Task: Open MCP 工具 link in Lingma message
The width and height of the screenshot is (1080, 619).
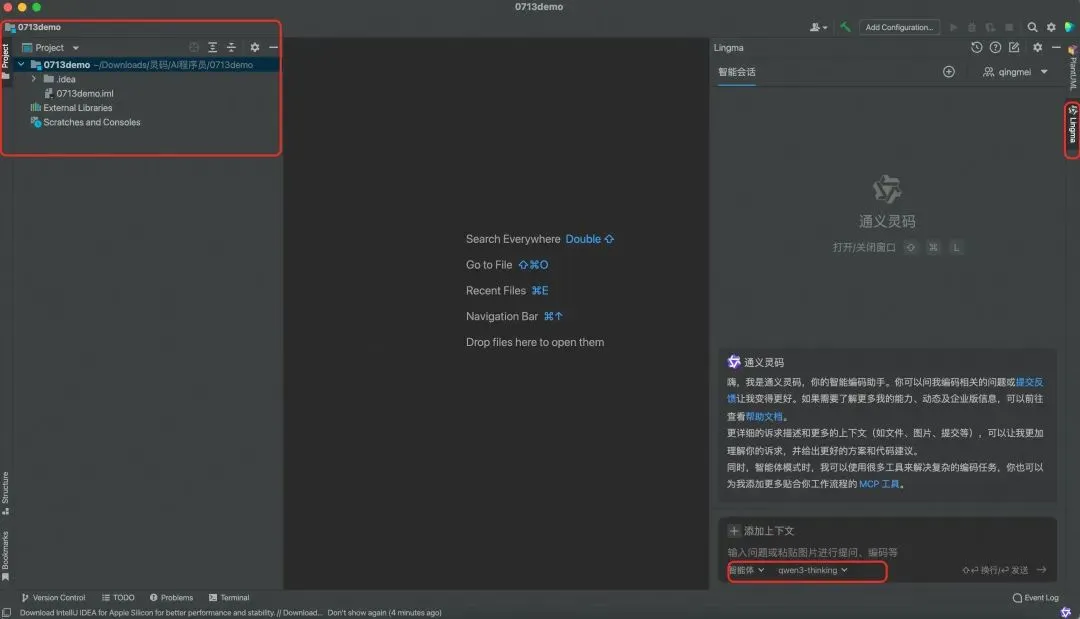Action: [879, 484]
